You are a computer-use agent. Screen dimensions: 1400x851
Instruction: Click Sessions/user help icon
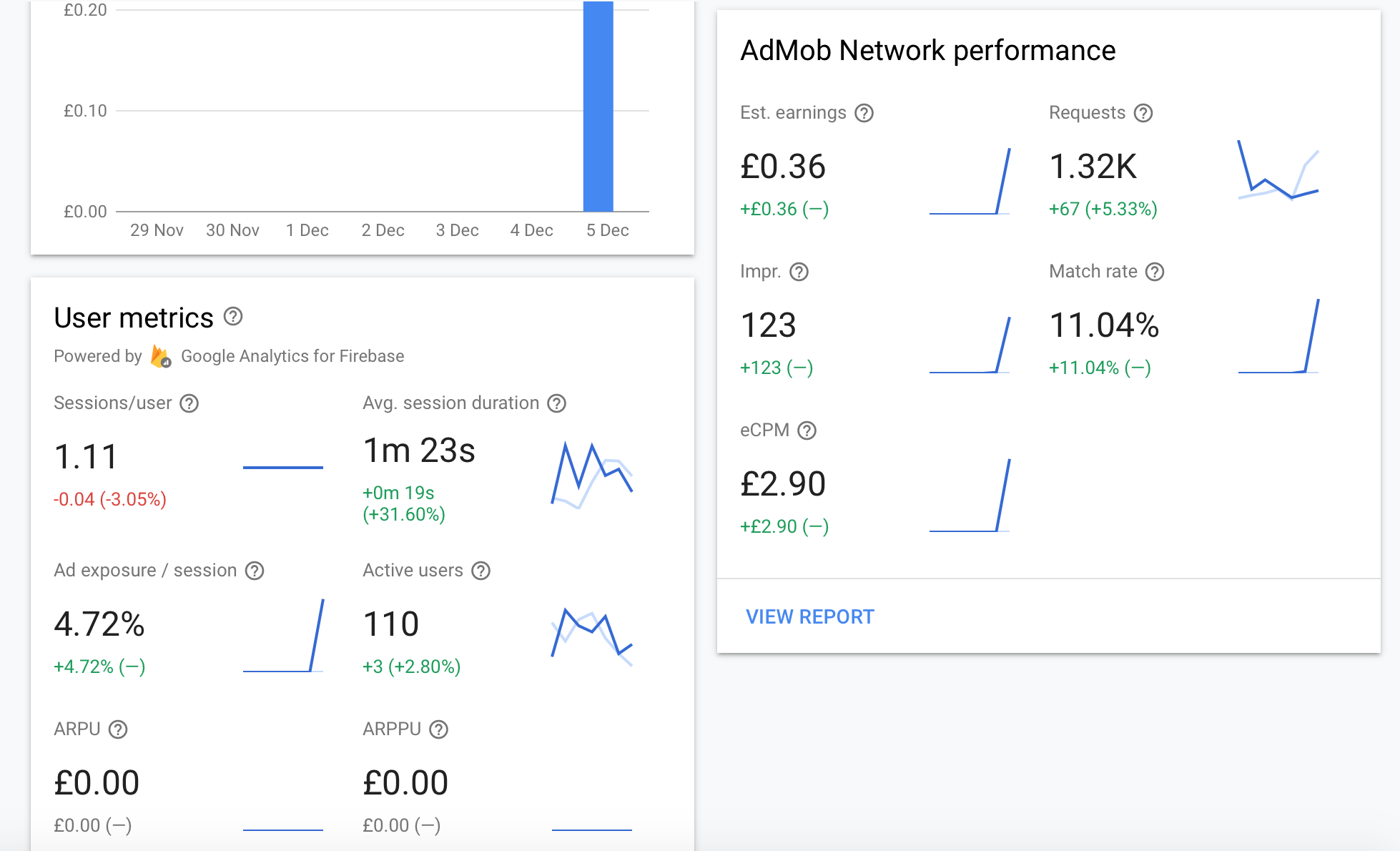click(x=189, y=403)
